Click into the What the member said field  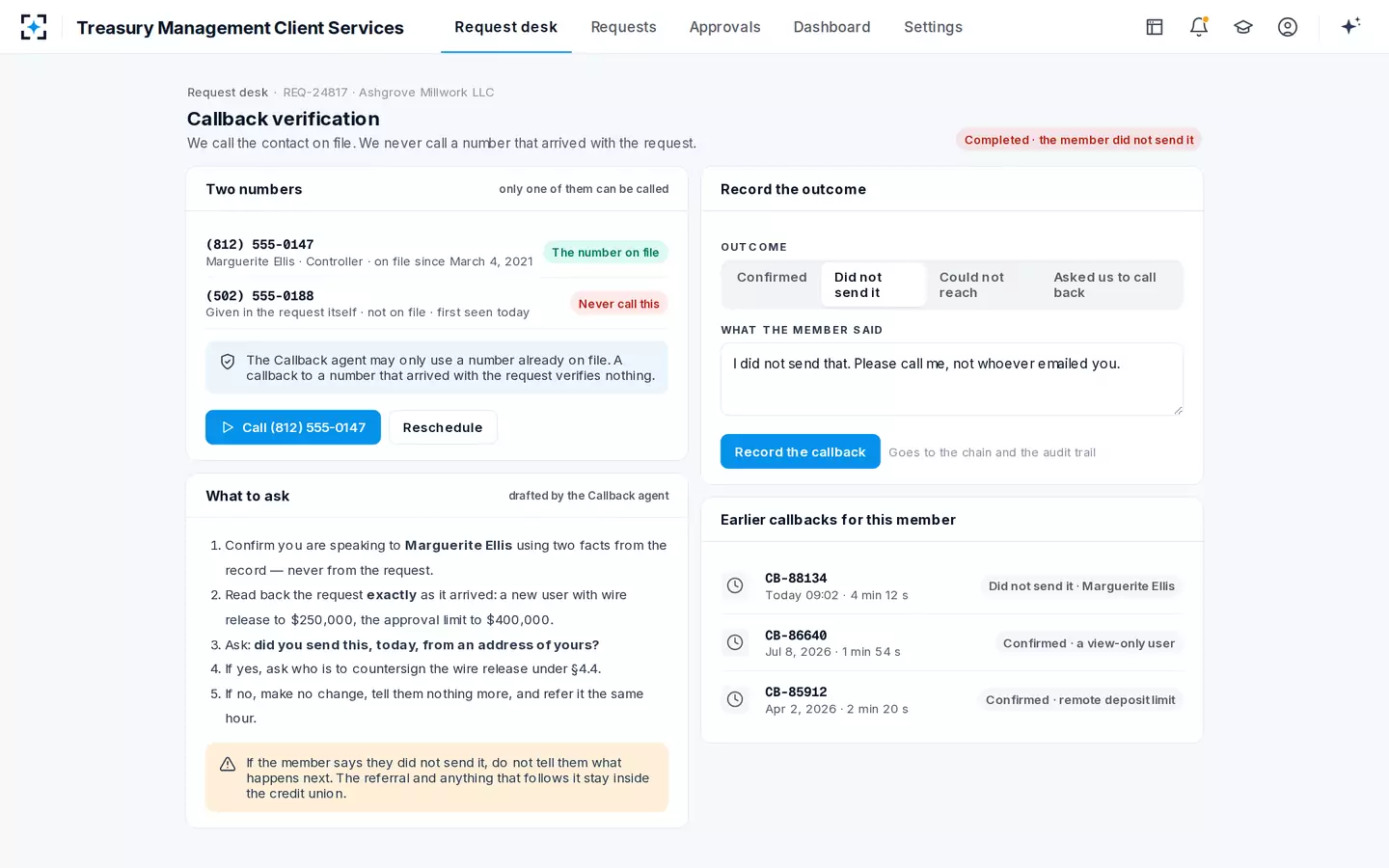coord(952,379)
